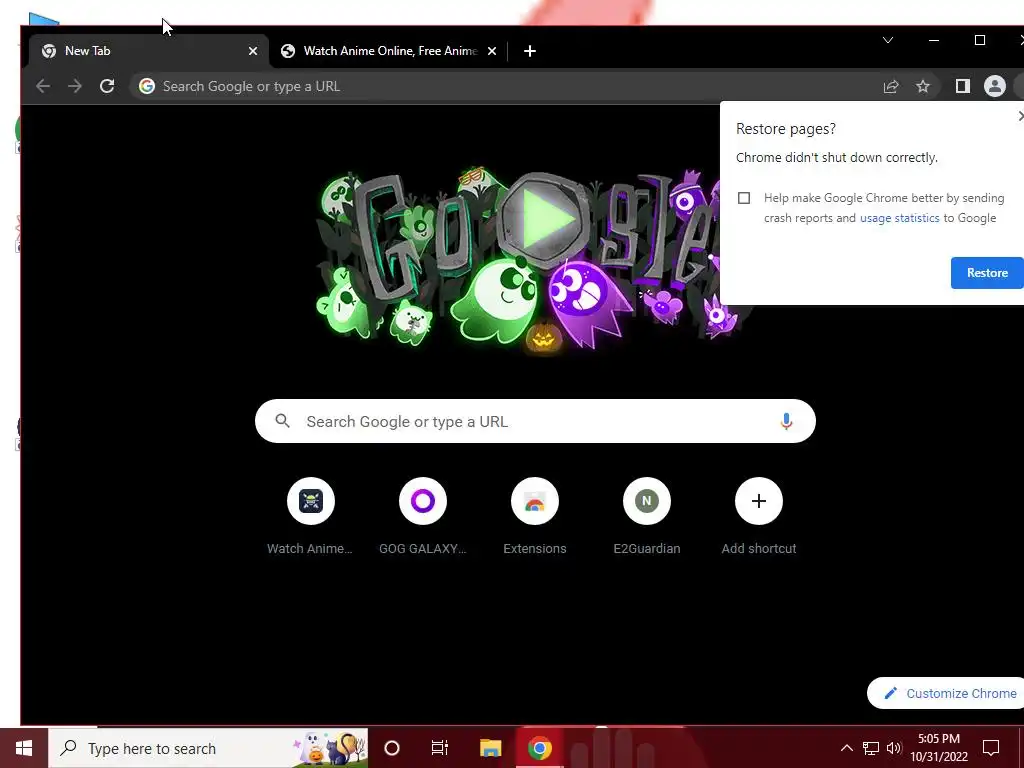
Task: Expand the tab search chevron
Action: point(888,40)
